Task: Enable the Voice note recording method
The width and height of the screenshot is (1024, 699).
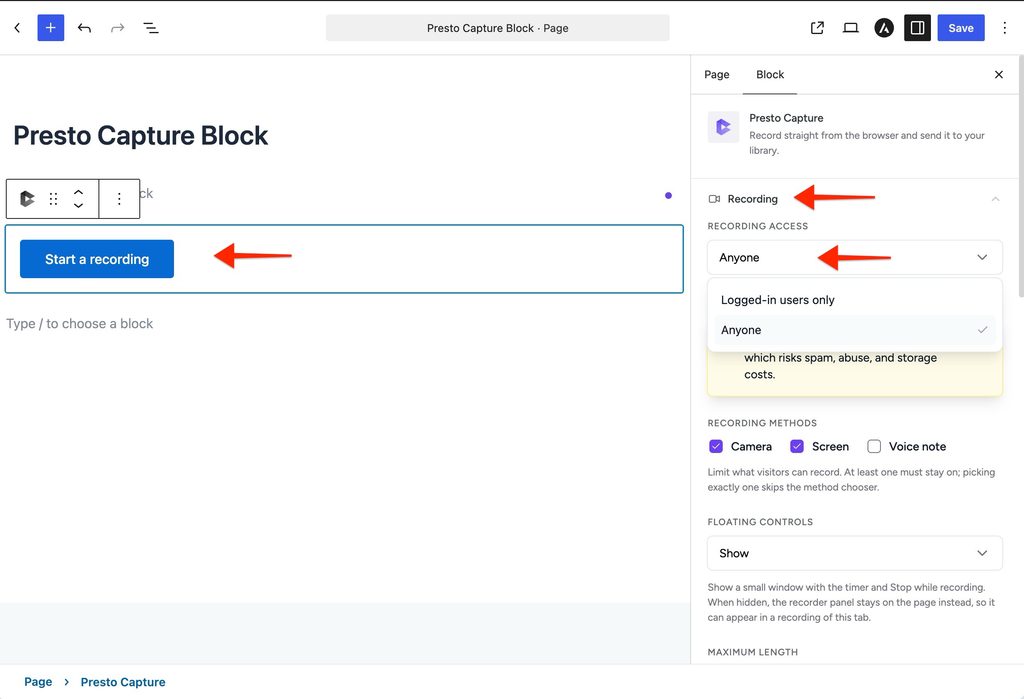Action: coord(874,446)
